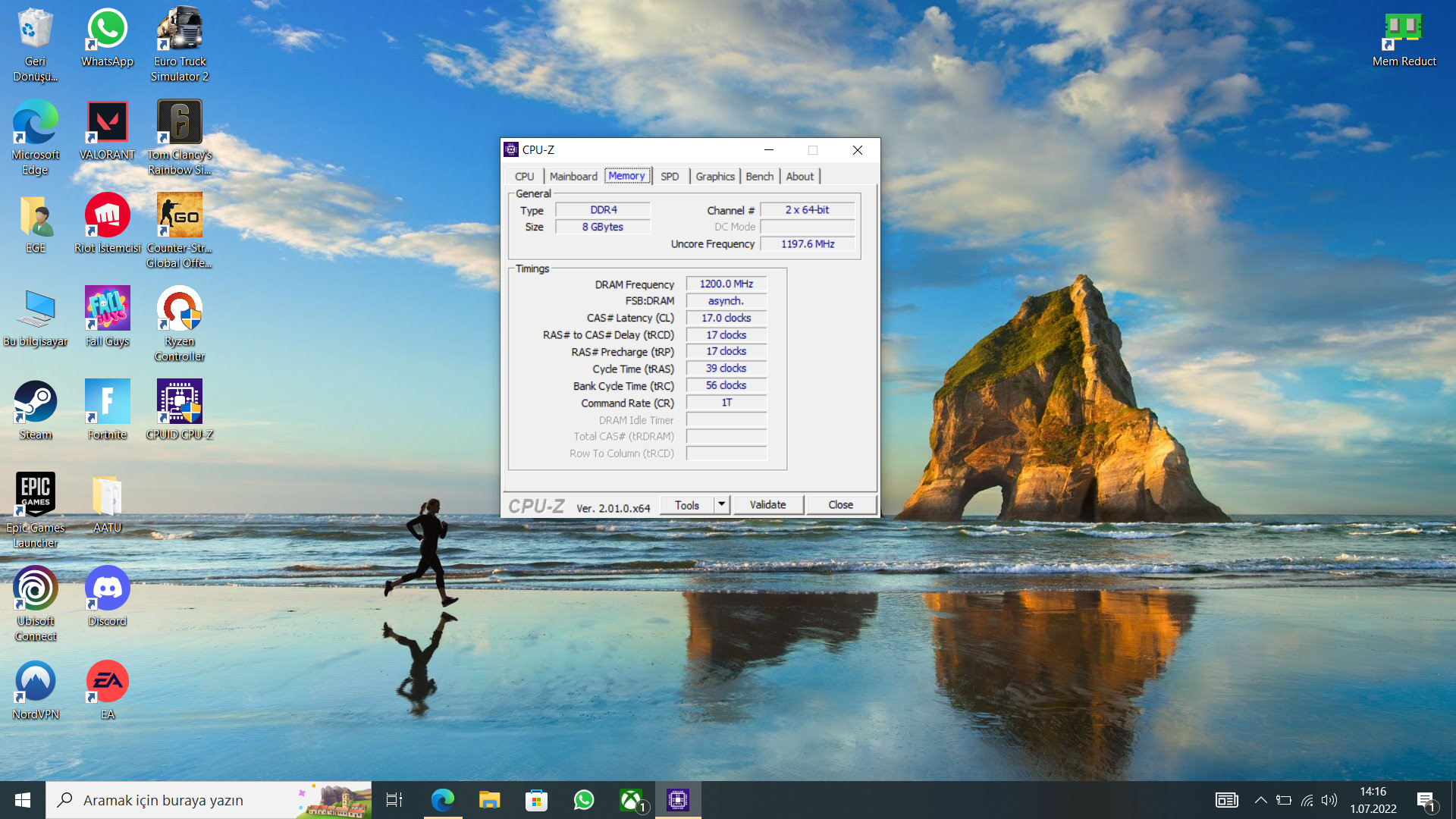This screenshot has height=819, width=1456.
Task: Click the DRAM Frequency value field
Action: [726, 284]
